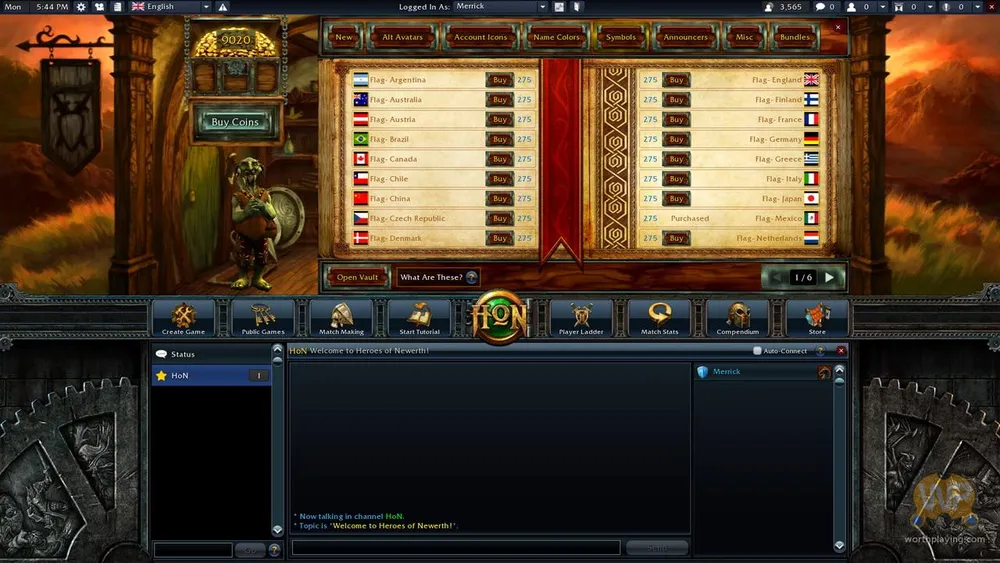Click Merrick in the channel user list
This screenshot has width=1000, height=563.
point(726,372)
